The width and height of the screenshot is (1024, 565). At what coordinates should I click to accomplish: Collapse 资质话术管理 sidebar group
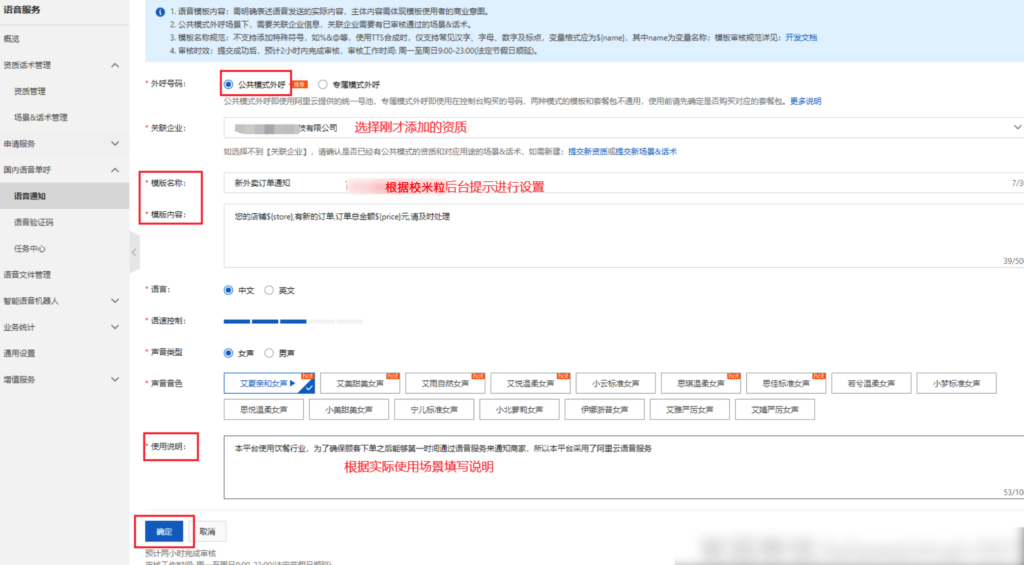click(x=115, y=65)
